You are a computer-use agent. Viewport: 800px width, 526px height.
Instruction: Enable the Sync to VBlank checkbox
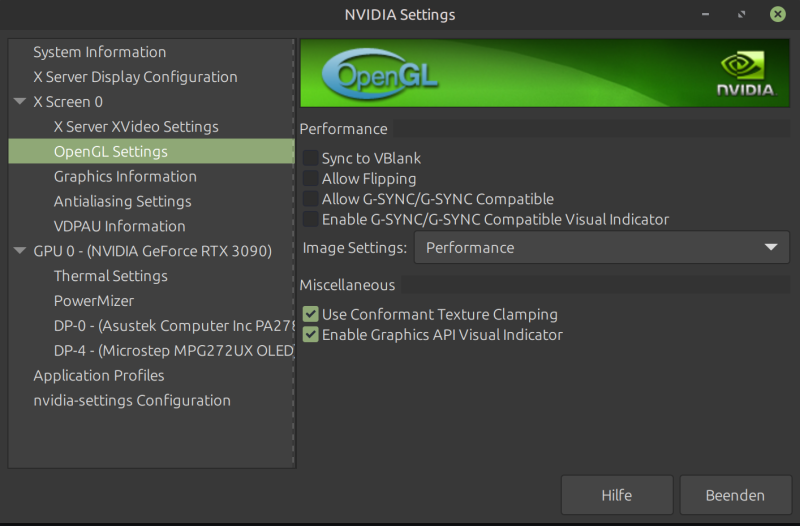click(x=310, y=158)
